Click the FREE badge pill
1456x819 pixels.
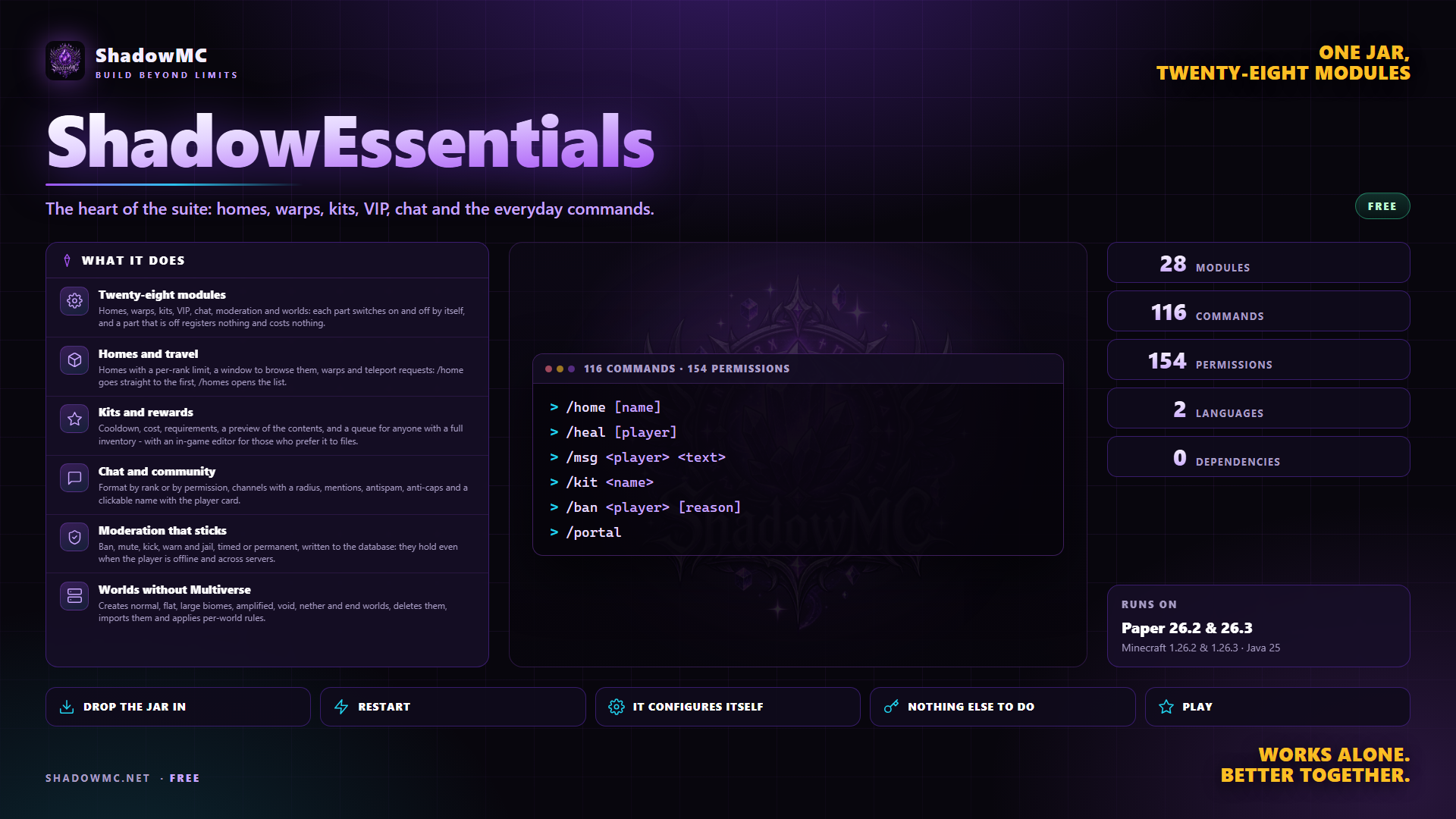click(x=1382, y=206)
